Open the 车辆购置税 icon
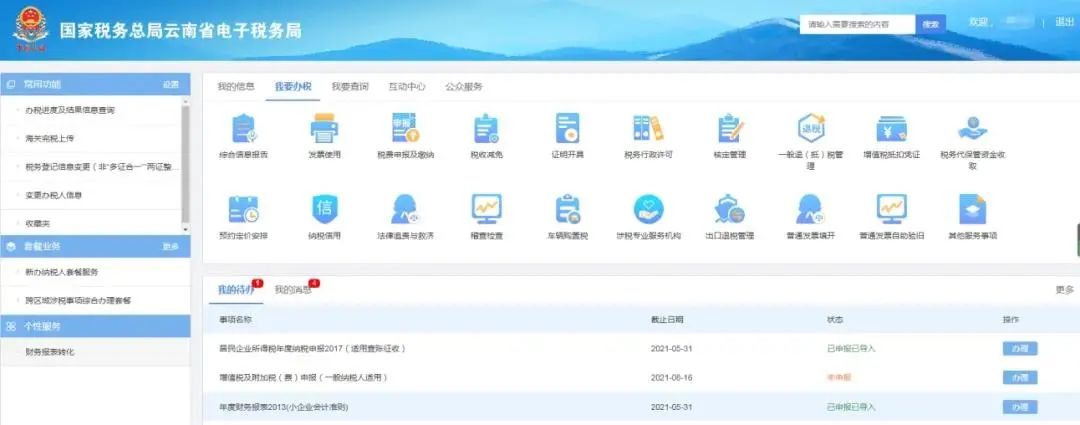1080x425 pixels. coord(568,209)
